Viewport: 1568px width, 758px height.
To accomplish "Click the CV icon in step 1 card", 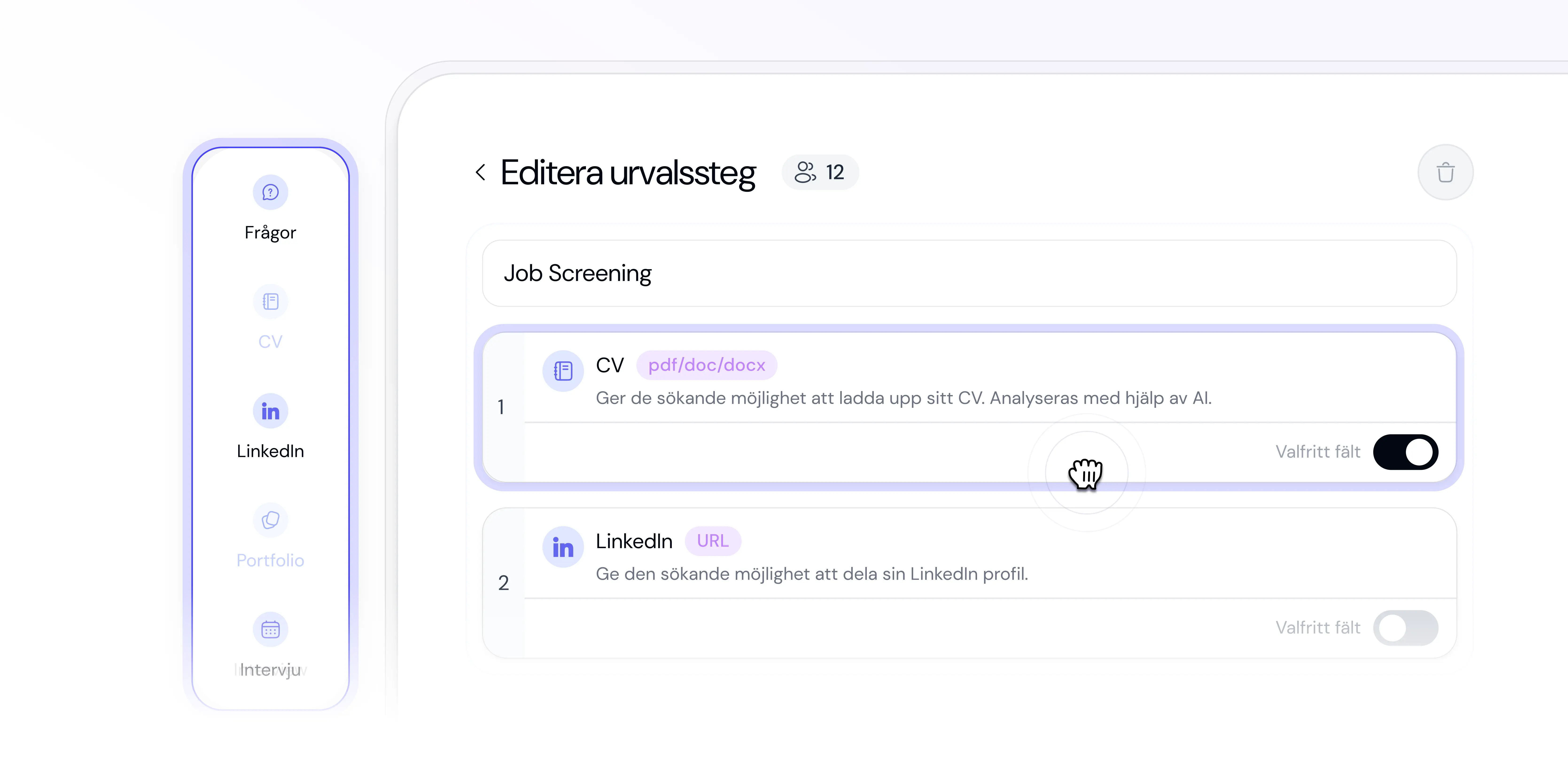I will pyautogui.click(x=563, y=370).
